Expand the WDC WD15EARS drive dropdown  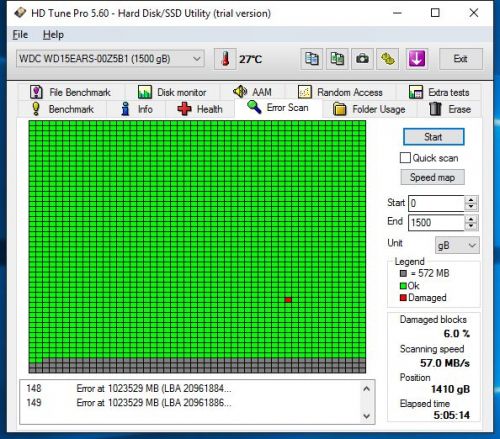(110, 59)
